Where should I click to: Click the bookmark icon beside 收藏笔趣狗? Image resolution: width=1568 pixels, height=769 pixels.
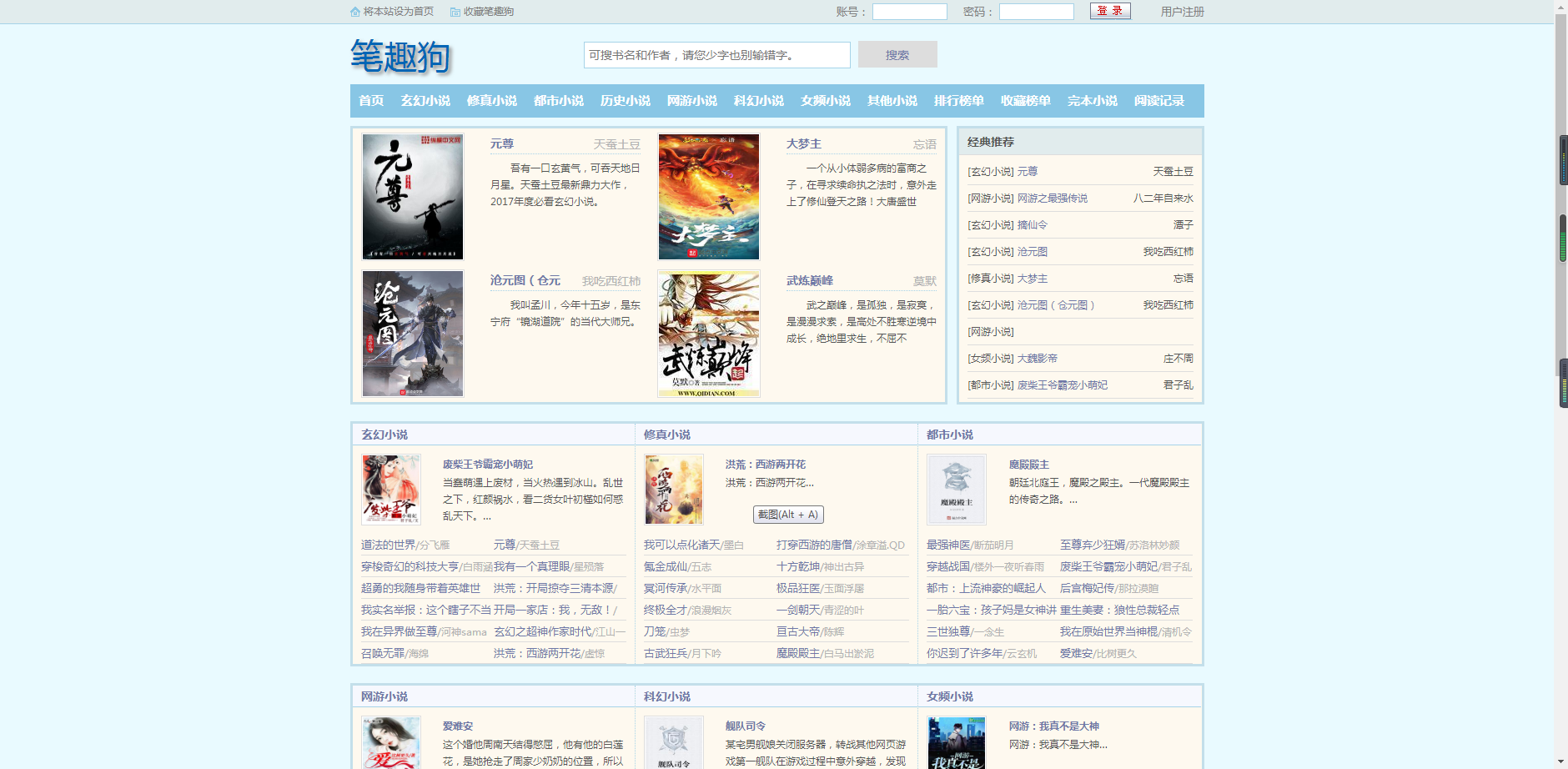click(455, 12)
